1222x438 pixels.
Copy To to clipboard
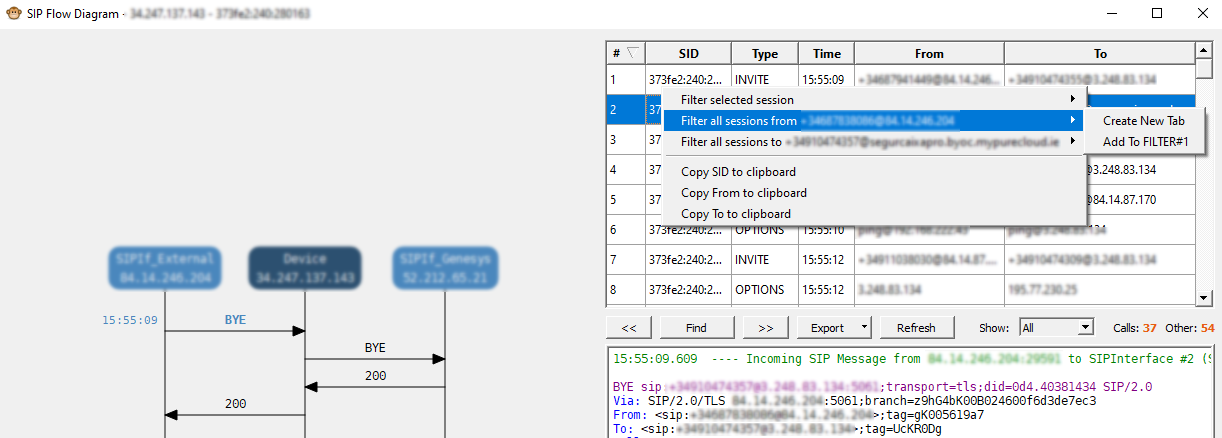click(x=735, y=214)
